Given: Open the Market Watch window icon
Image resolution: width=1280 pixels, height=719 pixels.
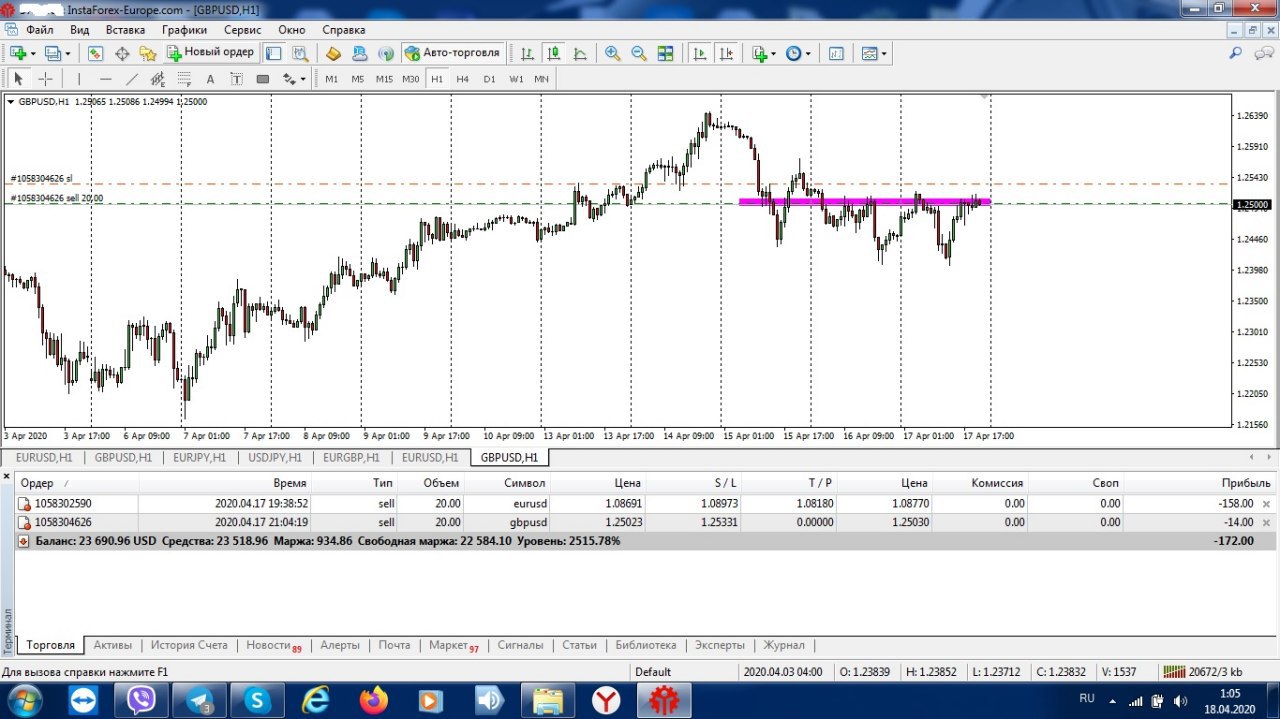Looking at the screenshot, I should (95, 53).
